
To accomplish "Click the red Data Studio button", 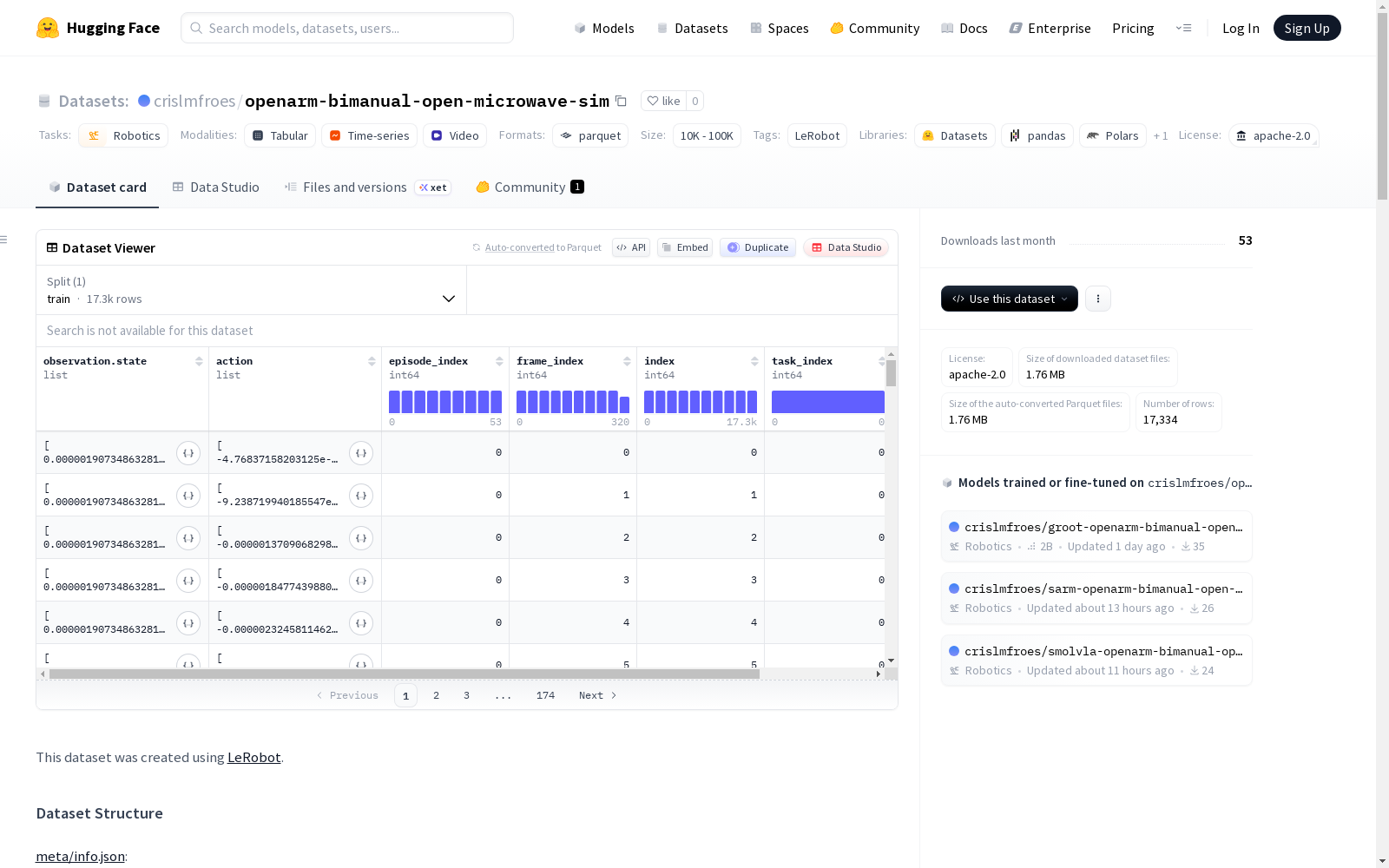I will coord(846,247).
